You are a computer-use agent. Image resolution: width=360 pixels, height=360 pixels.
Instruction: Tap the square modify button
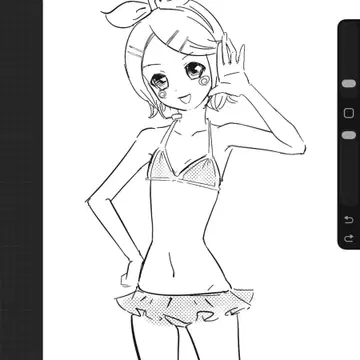pyautogui.click(x=349, y=113)
